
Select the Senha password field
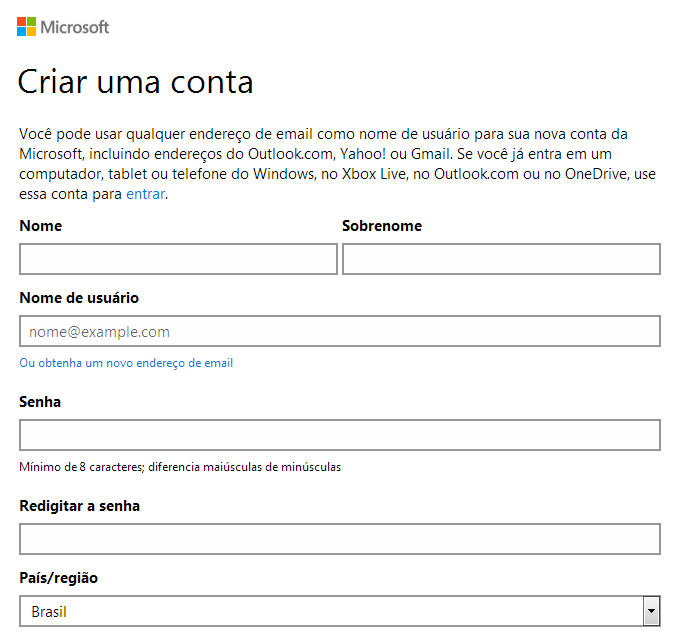pyautogui.click(x=340, y=435)
